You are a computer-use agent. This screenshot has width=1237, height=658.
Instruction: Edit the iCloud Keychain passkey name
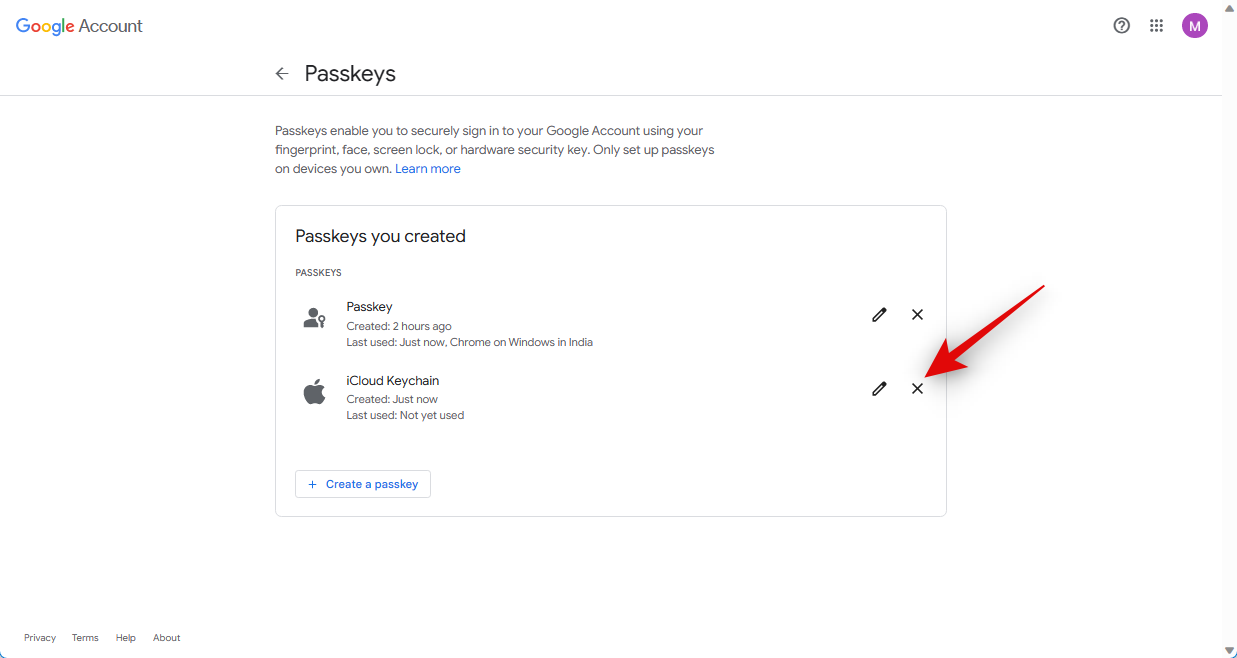[x=879, y=389]
